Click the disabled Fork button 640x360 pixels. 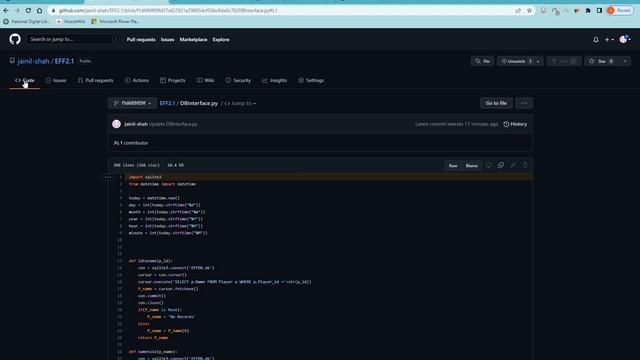click(x=564, y=61)
